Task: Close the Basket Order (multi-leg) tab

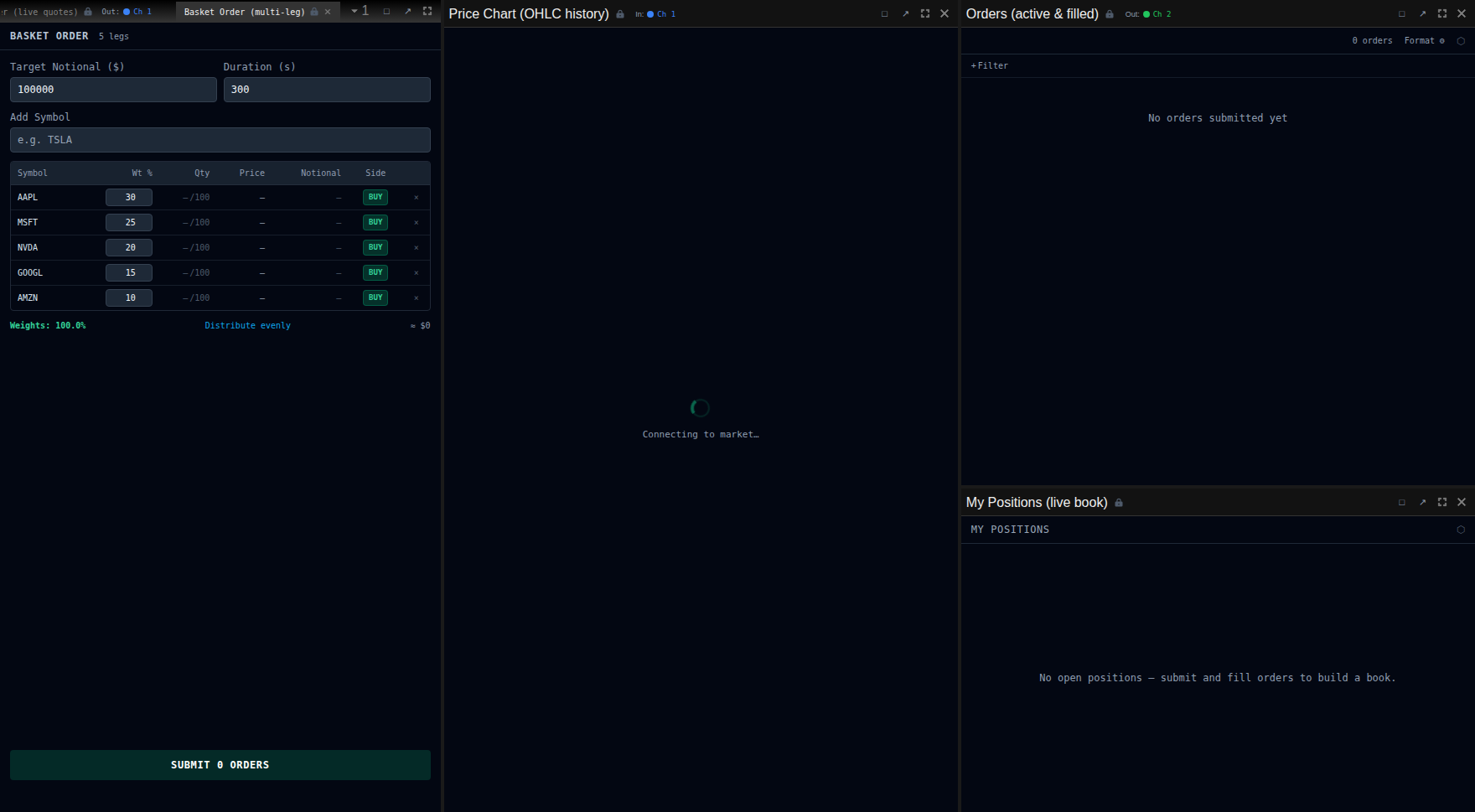Action: (328, 12)
